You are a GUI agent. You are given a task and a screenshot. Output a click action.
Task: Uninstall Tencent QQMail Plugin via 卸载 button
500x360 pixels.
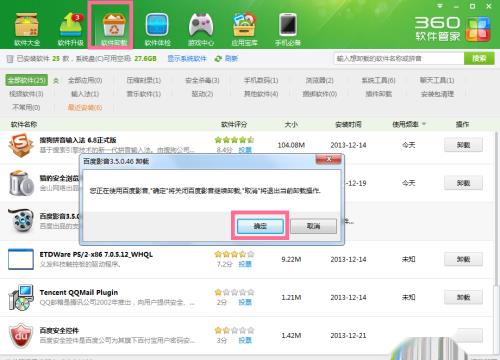point(463,297)
